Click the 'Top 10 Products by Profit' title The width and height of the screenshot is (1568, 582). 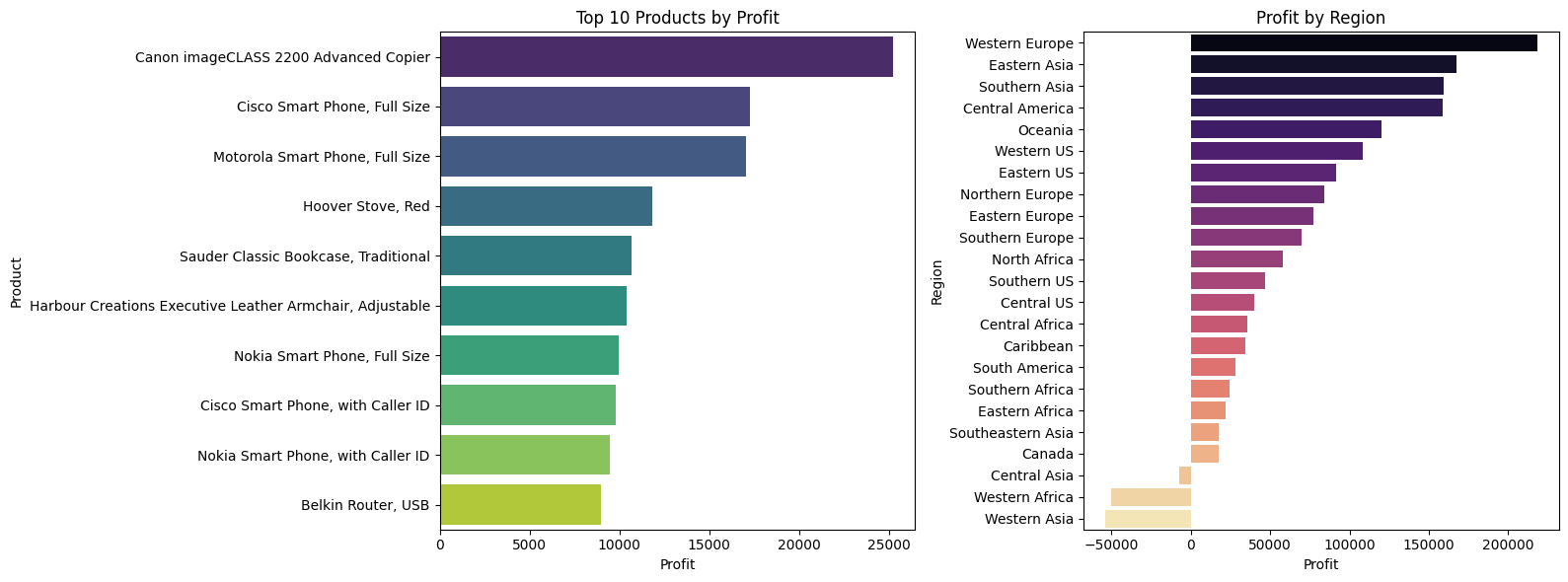(677, 18)
